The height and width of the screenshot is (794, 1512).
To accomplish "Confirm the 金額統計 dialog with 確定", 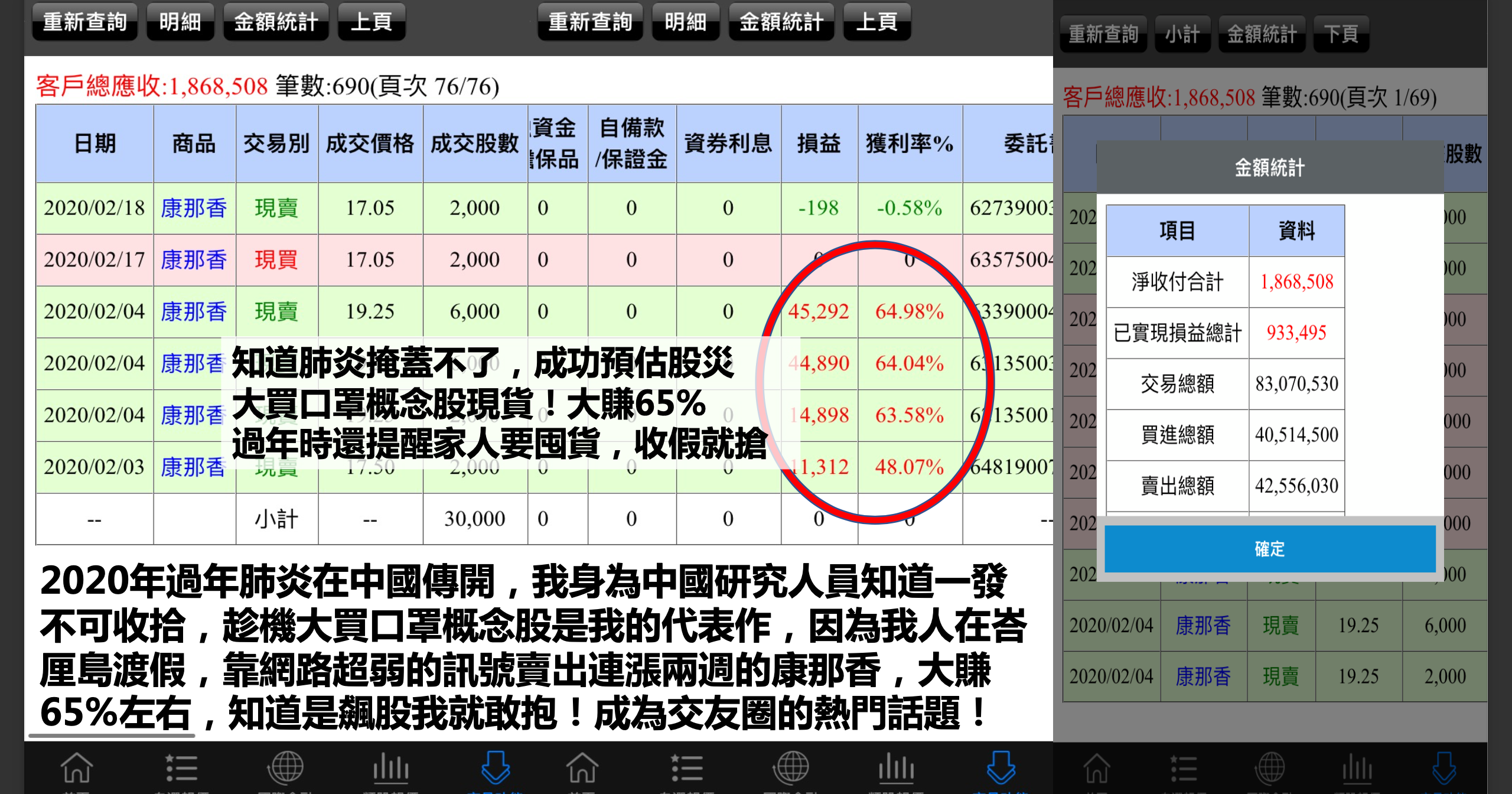I will pos(1270,549).
